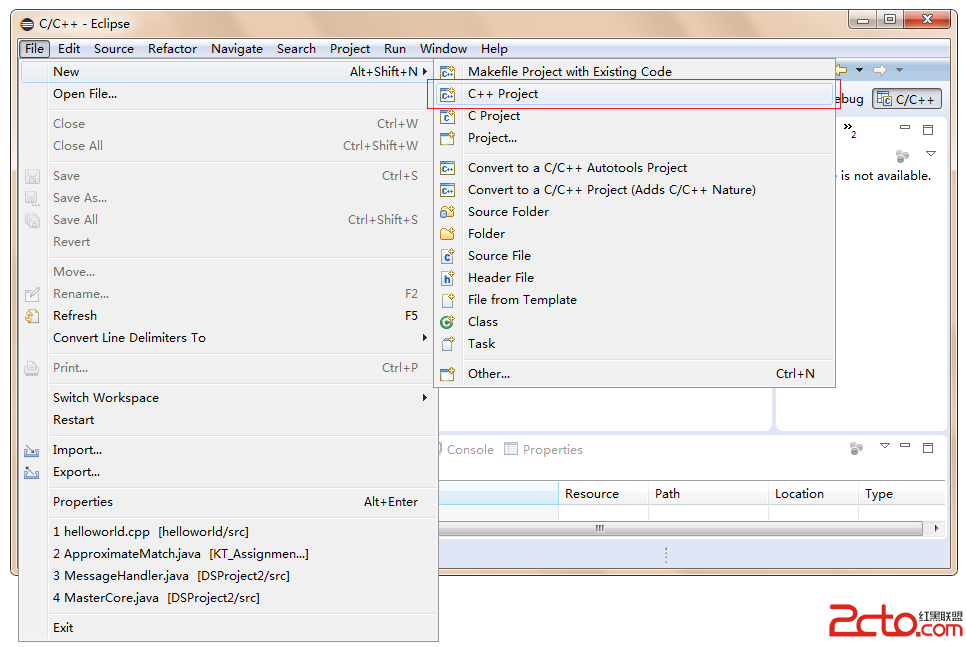Open the back history dropdown arrow
Image resolution: width=966 pixels, height=647 pixels.
coord(859,70)
